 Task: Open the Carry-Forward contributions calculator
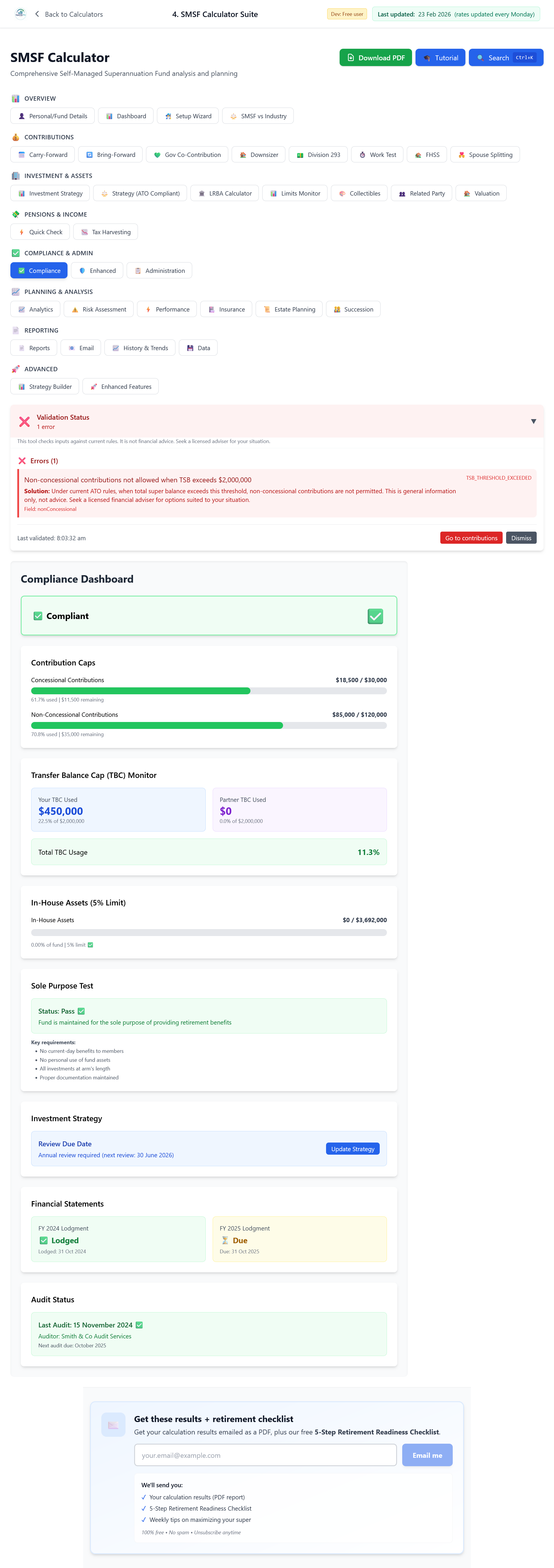coord(43,155)
